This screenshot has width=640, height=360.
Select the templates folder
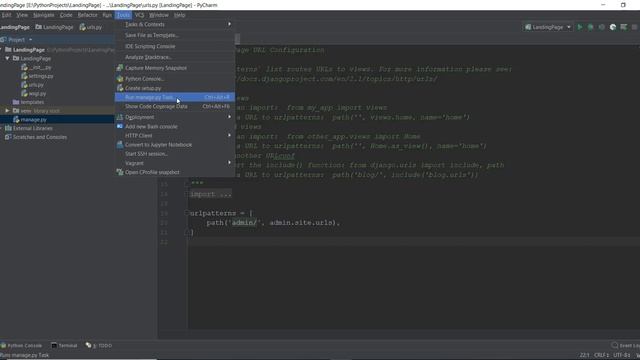pyautogui.click(x=28, y=102)
